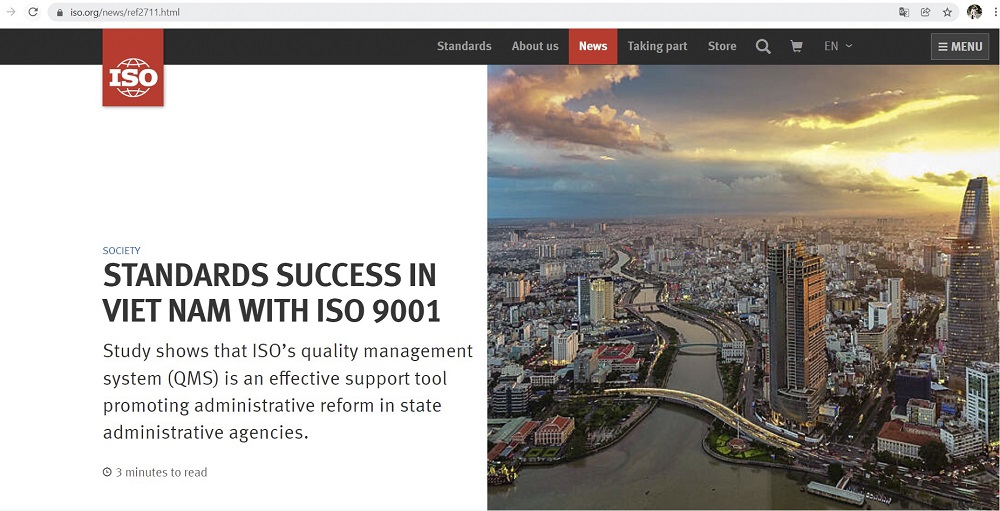Reload the page with the refresh icon
The height and width of the screenshot is (511, 1000).
point(33,11)
